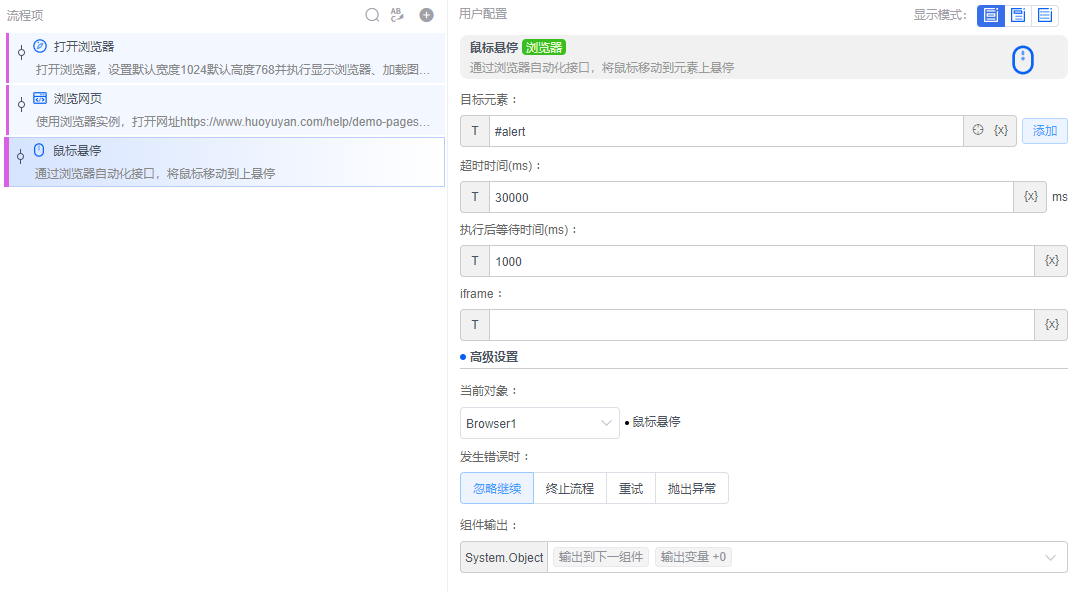Click the {x} variable icon for 执行后等待时间

point(1051,261)
